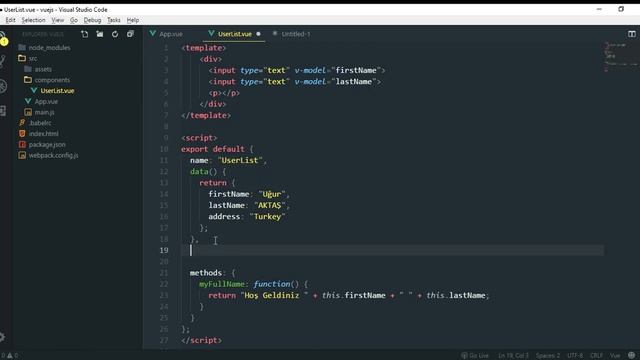Click Spaces: 2 indentation setting
Image resolution: width=640 pixels, height=360 pixels.
point(548,356)
